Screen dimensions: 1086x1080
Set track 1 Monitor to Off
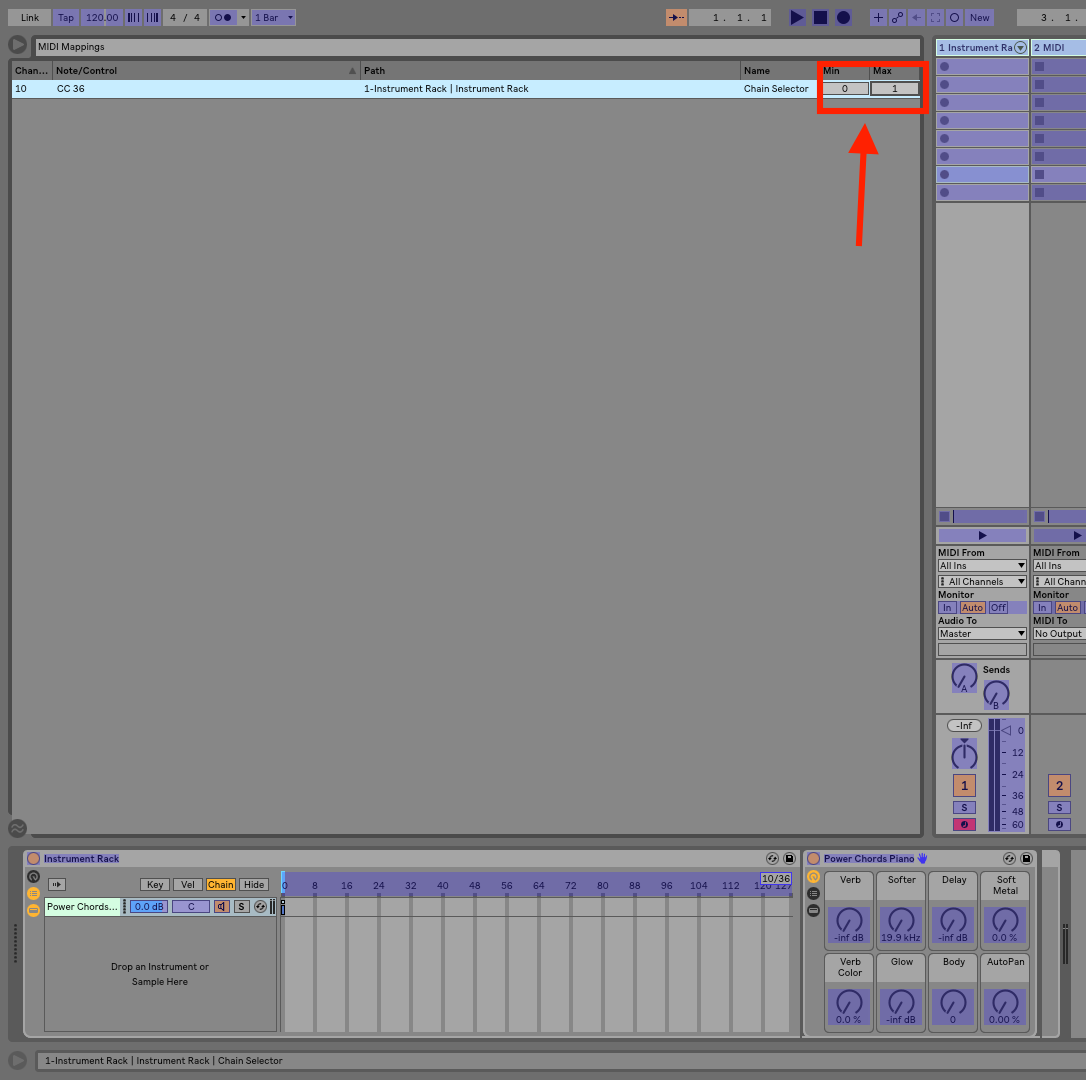coord(998,608)
